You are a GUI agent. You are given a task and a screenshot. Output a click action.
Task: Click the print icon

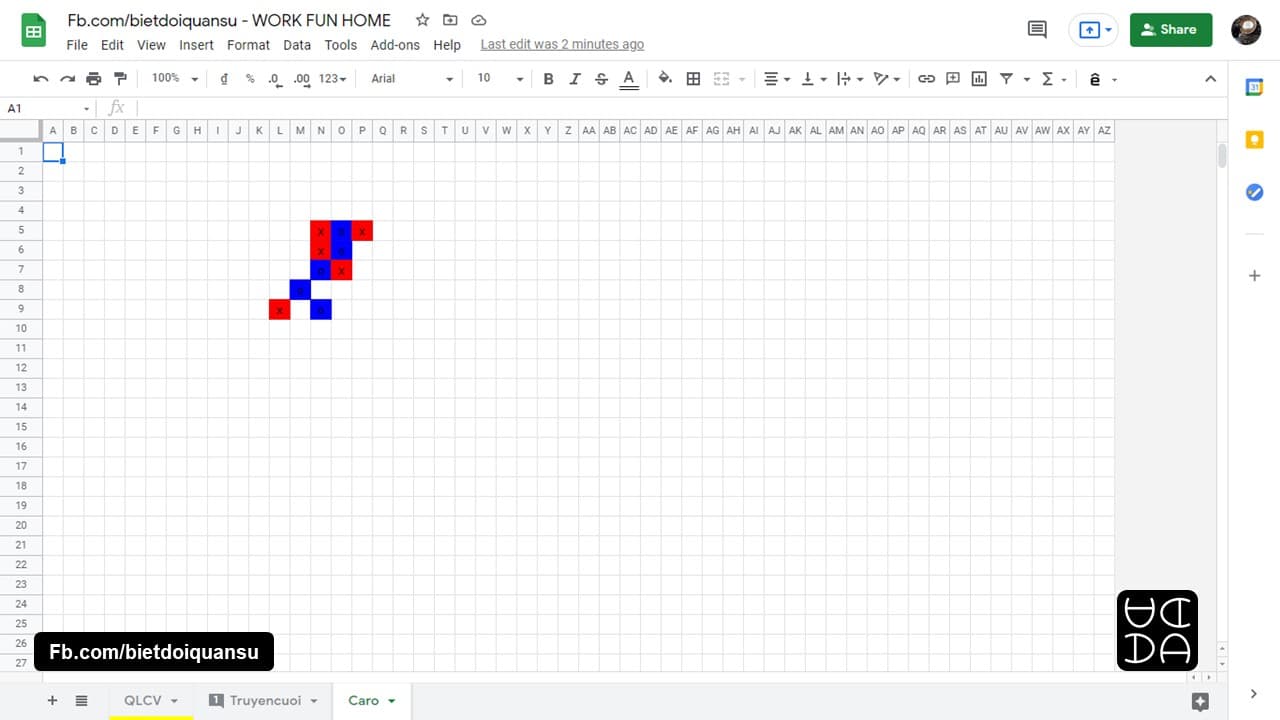94,79
